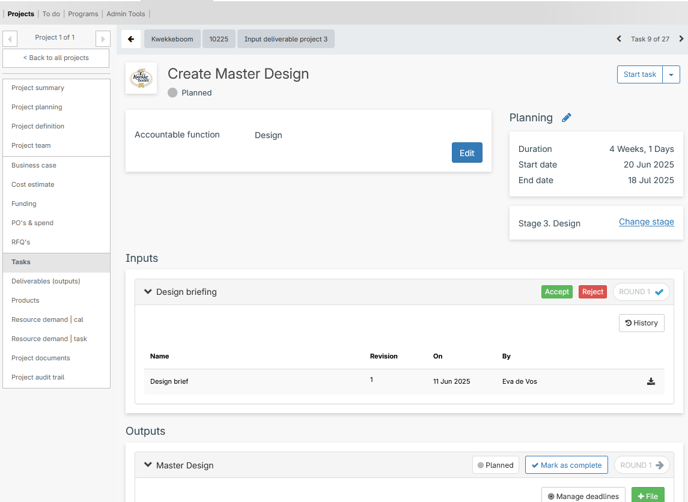The height and width of the screenshot is (502, 688).
Task: Click the Manage deadlines button
Action: point(583,496)
